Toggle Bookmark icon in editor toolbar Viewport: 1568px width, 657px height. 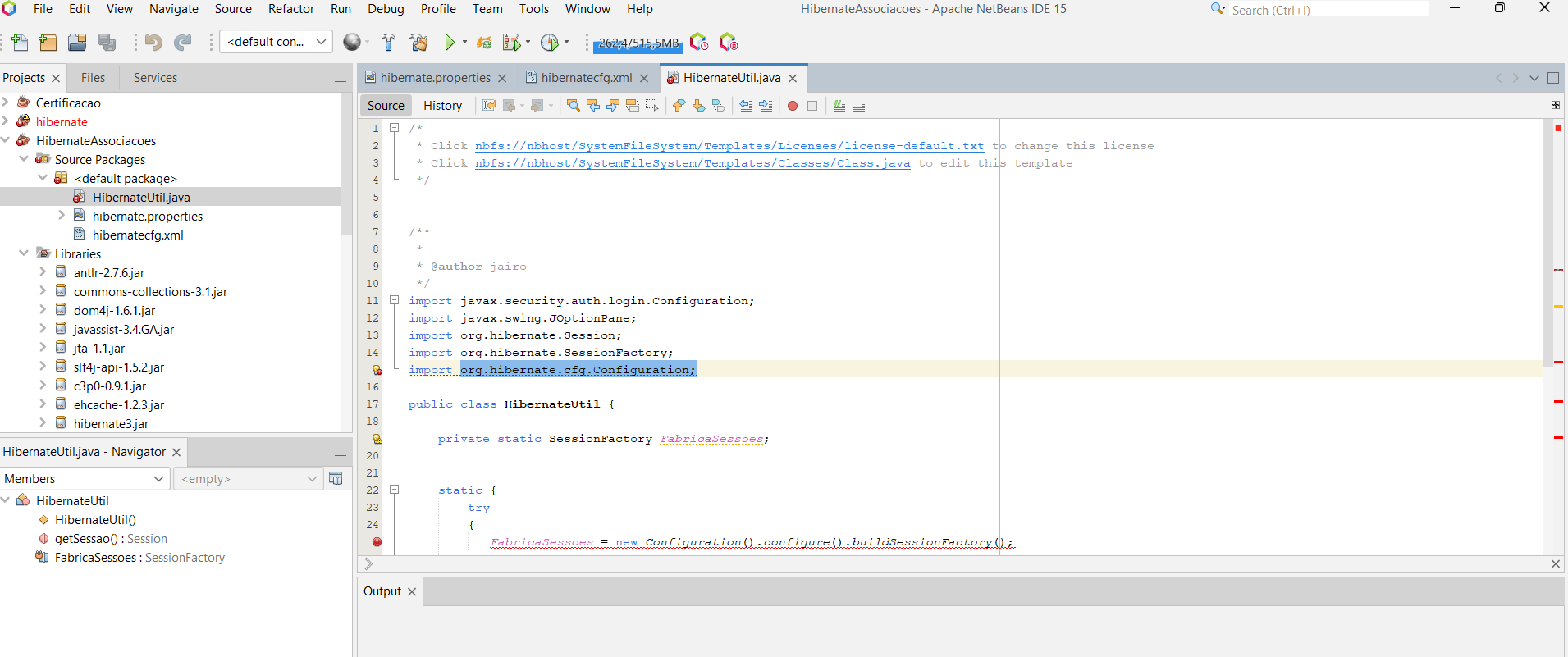click(x=718, y=106)
